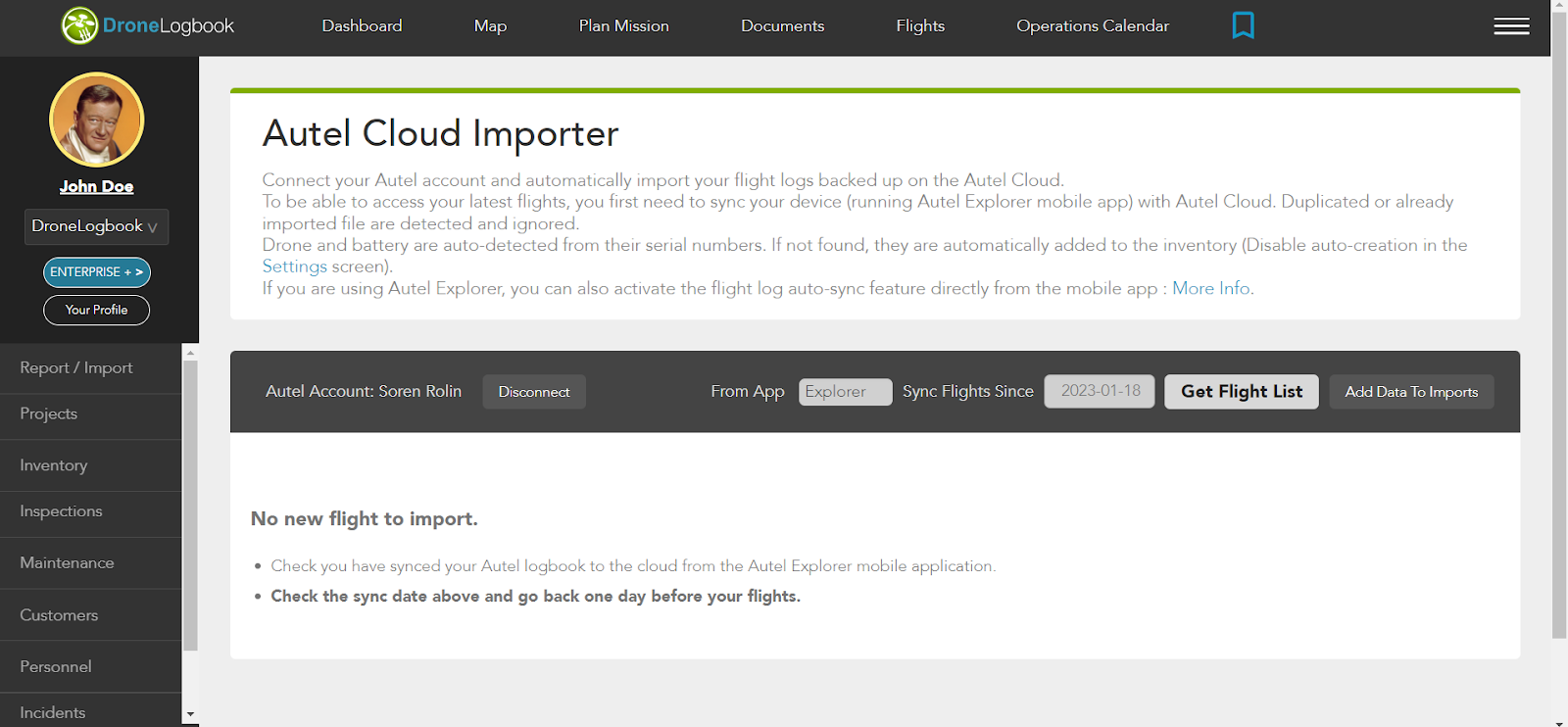The image size is (1568, 727).
Task: Click the page vertical scrollbar thumb
Action: click(x=1559, y=326)
